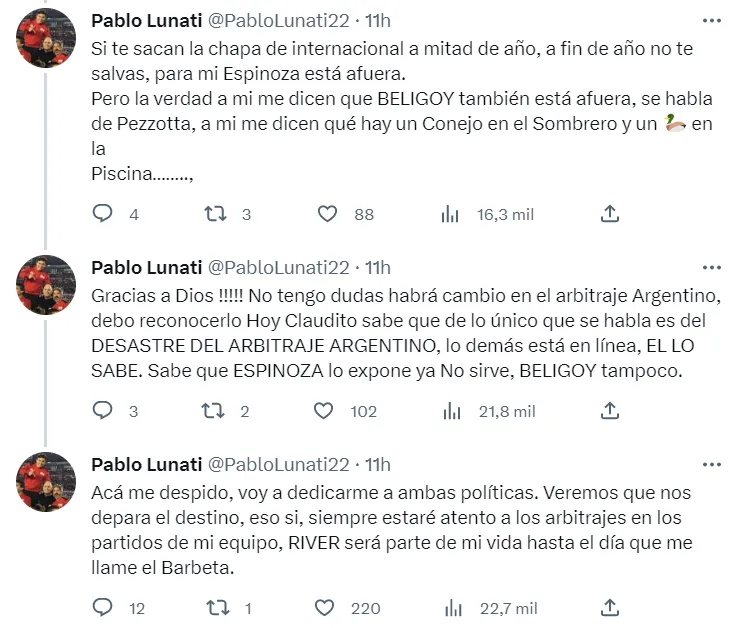Click the profile avatar on the second tweet
Screen dimensions: 741x628
pyautogui.click(x=46, y=285)
